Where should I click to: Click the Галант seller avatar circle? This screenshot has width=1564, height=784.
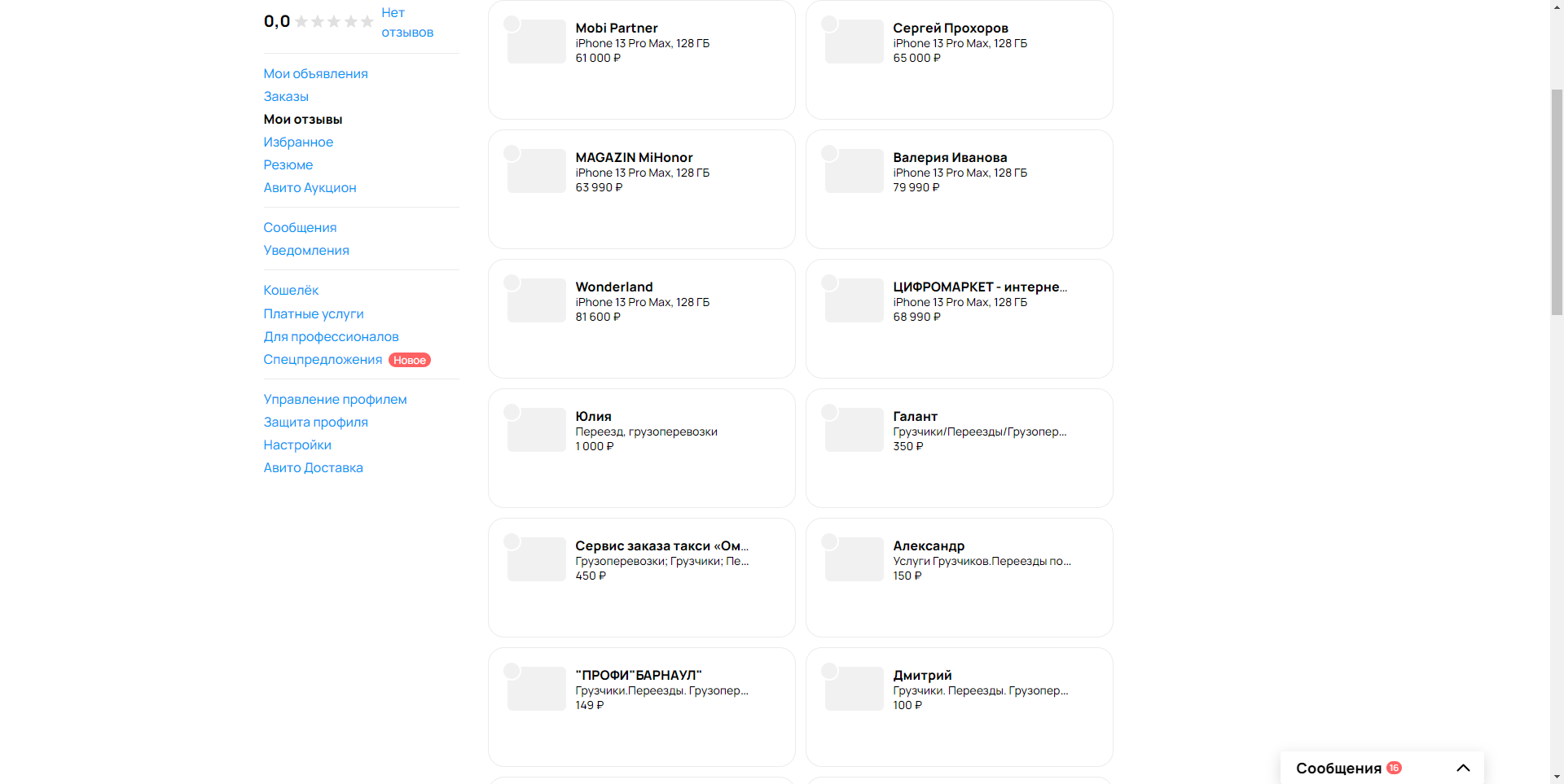click(x=829, y=412)
